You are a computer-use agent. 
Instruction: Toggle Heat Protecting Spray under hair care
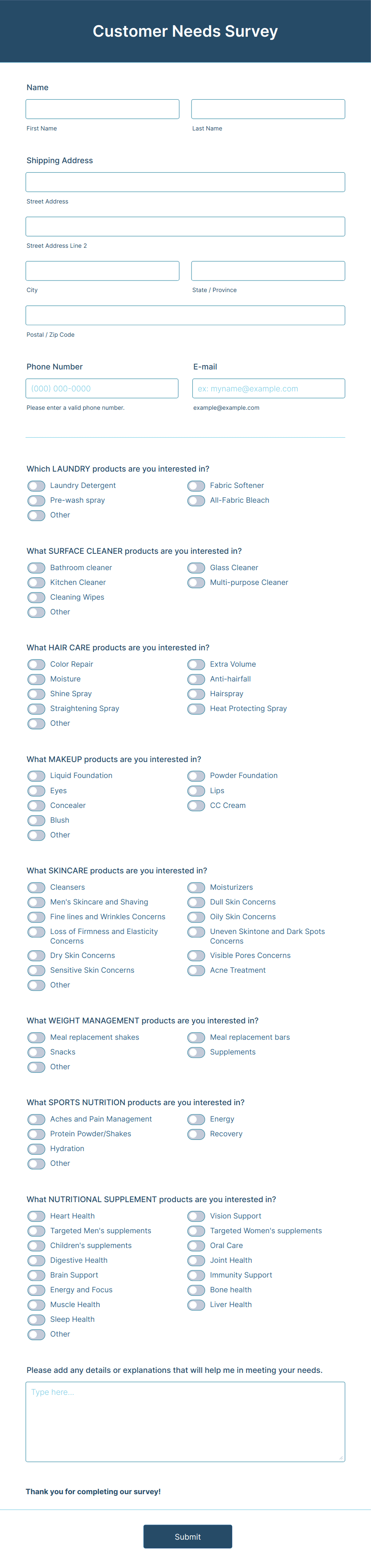tap(196, 709)
